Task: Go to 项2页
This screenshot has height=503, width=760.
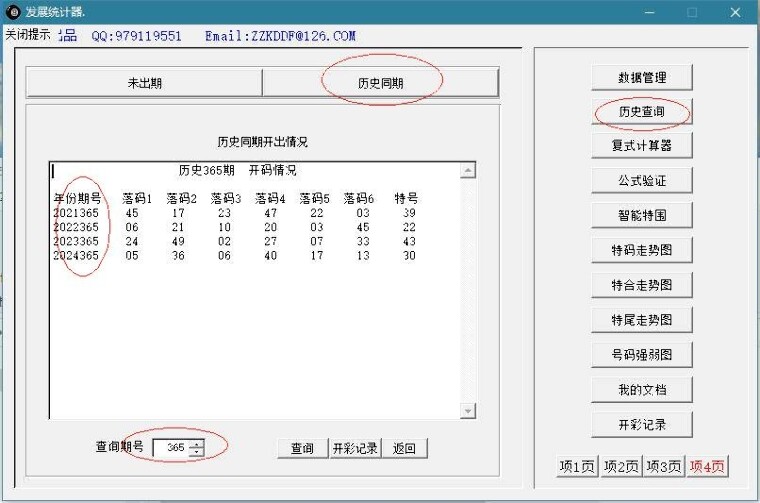Action: pos(621,466)
